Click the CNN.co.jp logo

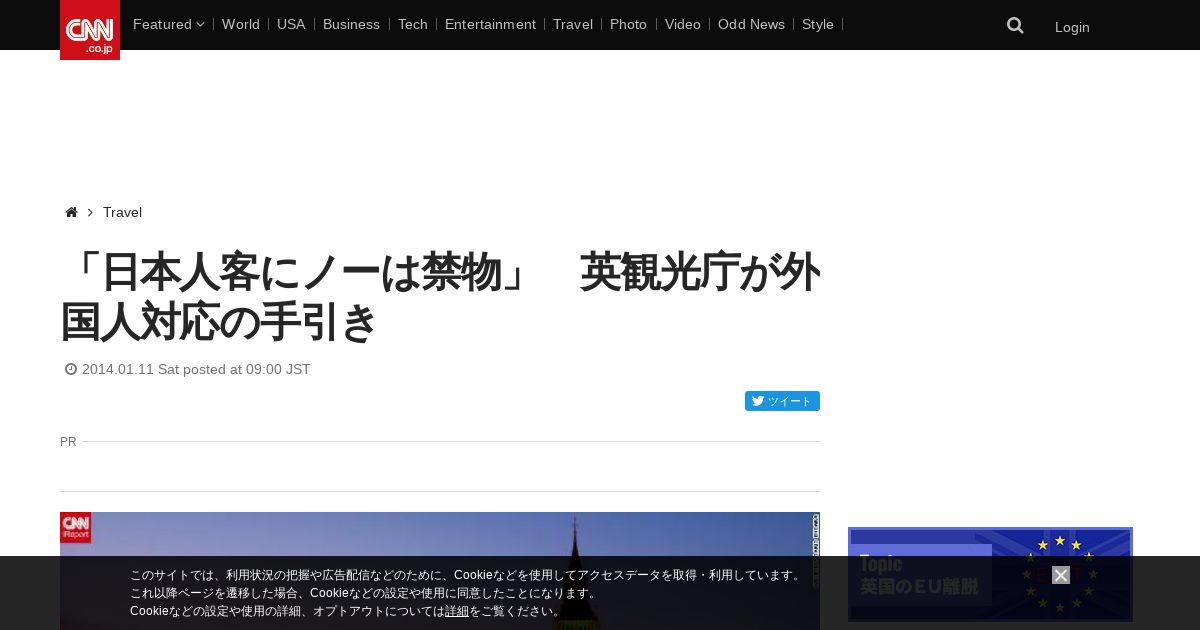click(x=90, y=30)
